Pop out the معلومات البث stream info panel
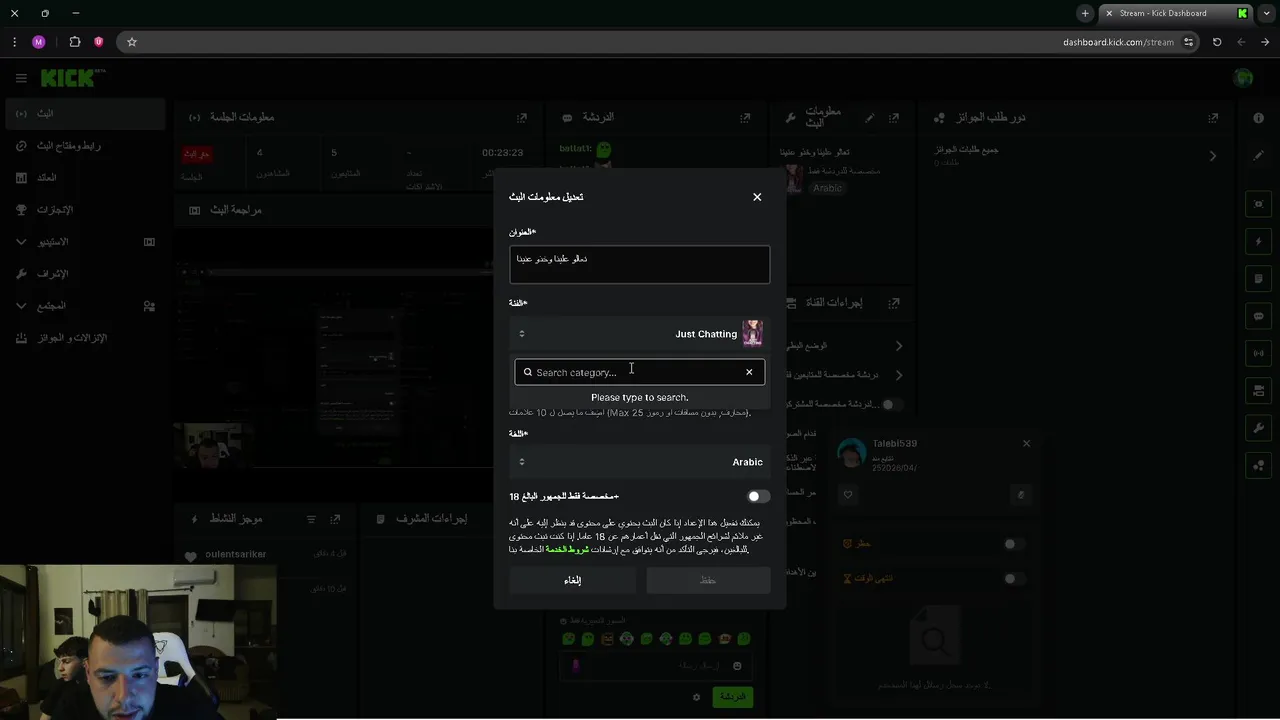The image size is (1280, 720). (894, 118)
